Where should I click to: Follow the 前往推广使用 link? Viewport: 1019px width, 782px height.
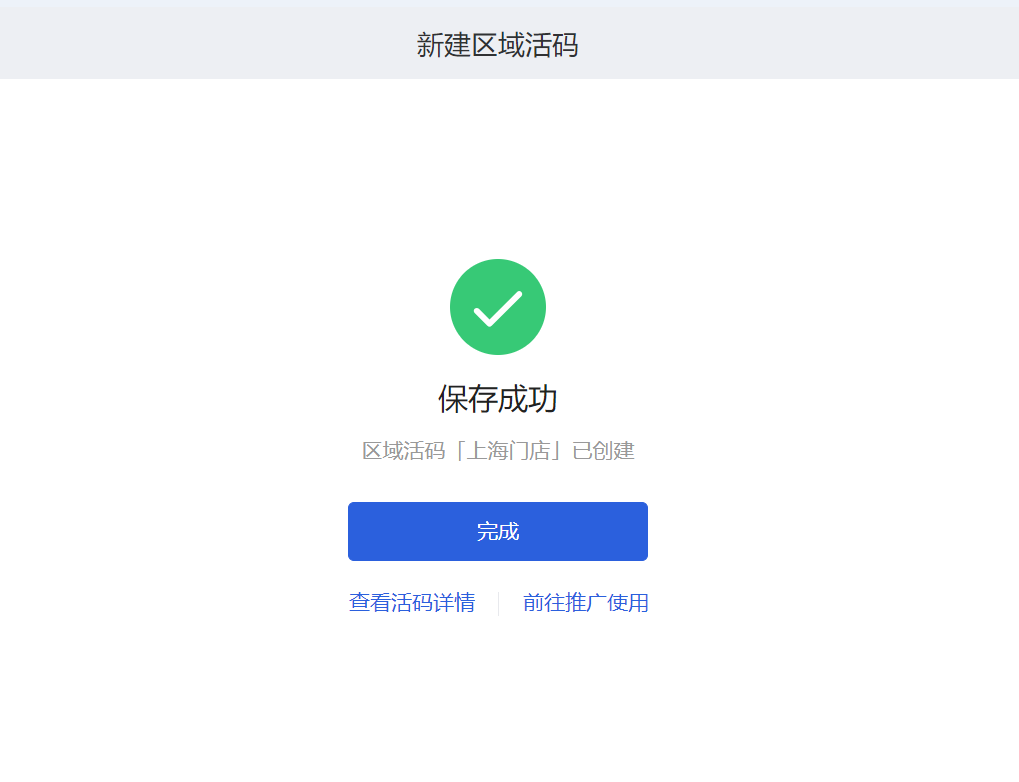pos(586,603)
